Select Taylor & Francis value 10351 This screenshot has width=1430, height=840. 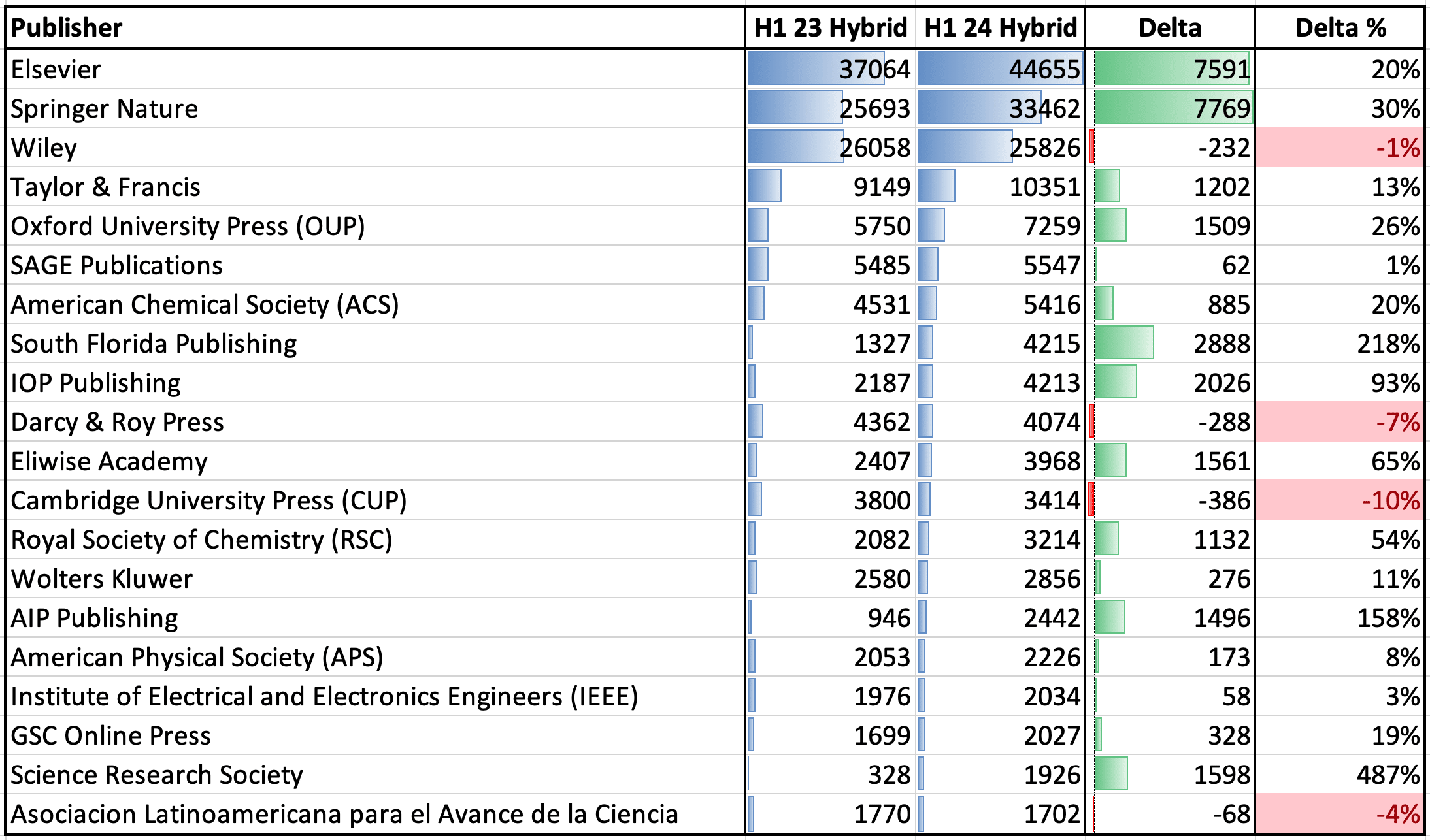[1001, 186]
